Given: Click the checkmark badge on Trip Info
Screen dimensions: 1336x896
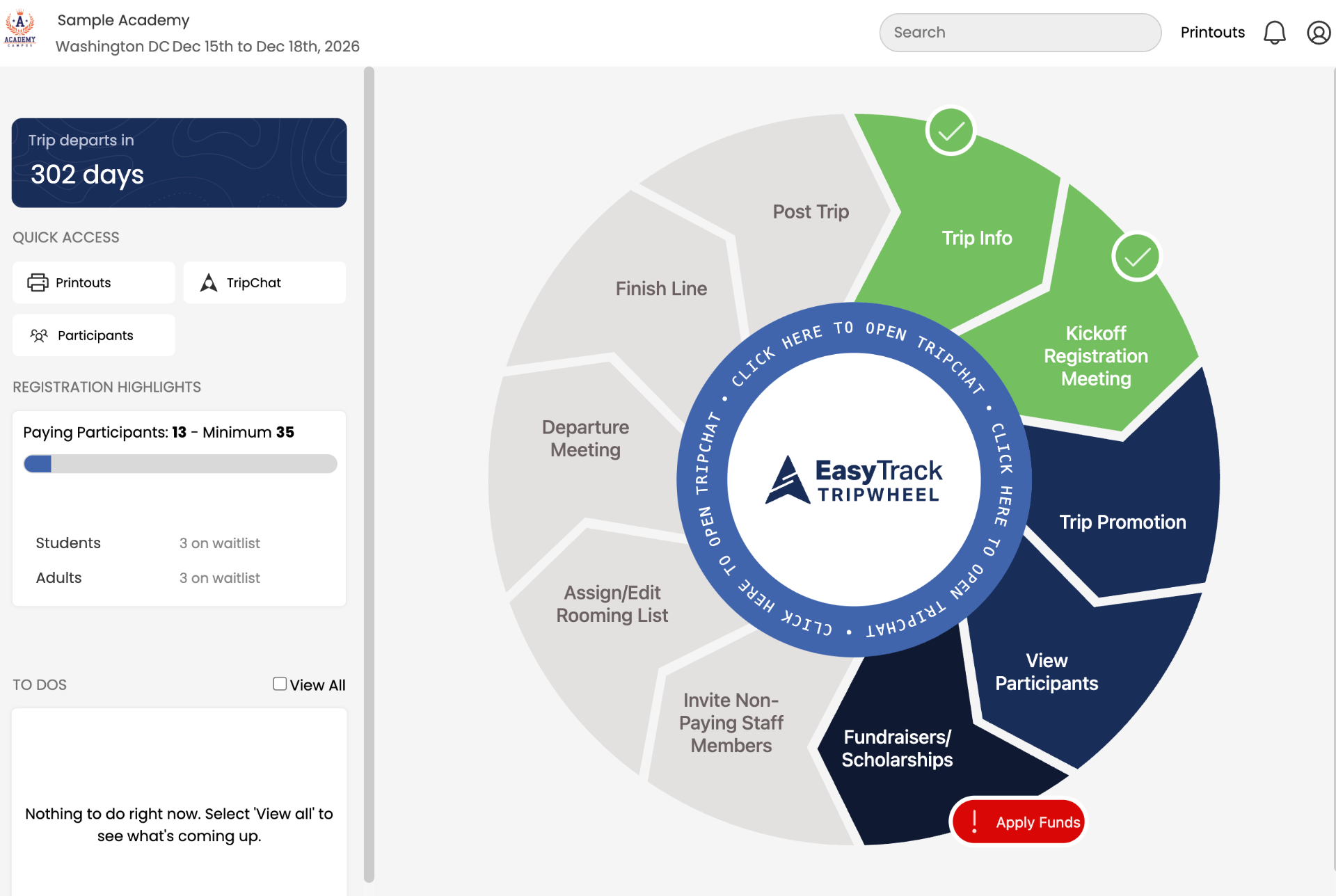Looking at the screenshot, I should [x=951, y=130].
